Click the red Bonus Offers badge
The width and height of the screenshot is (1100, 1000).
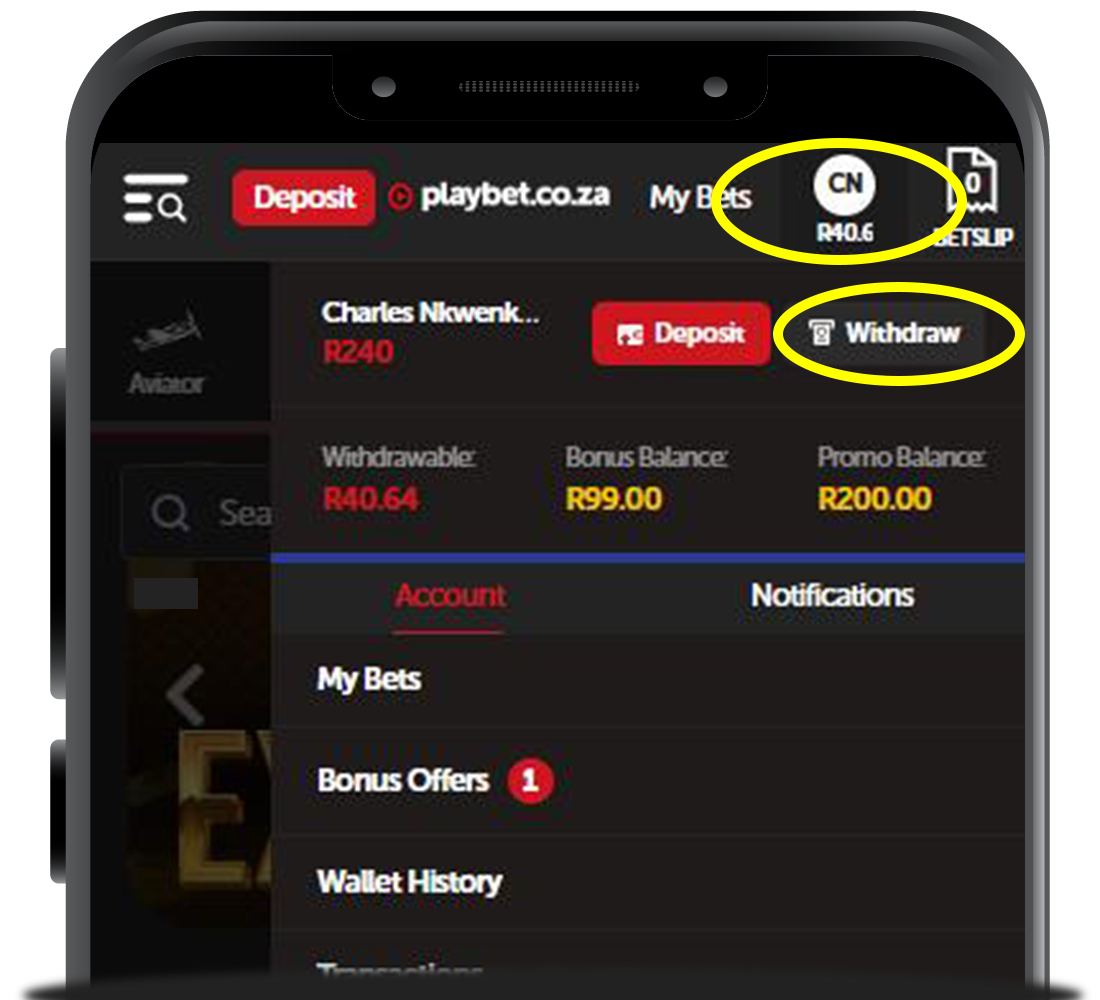tap(530, 780)
